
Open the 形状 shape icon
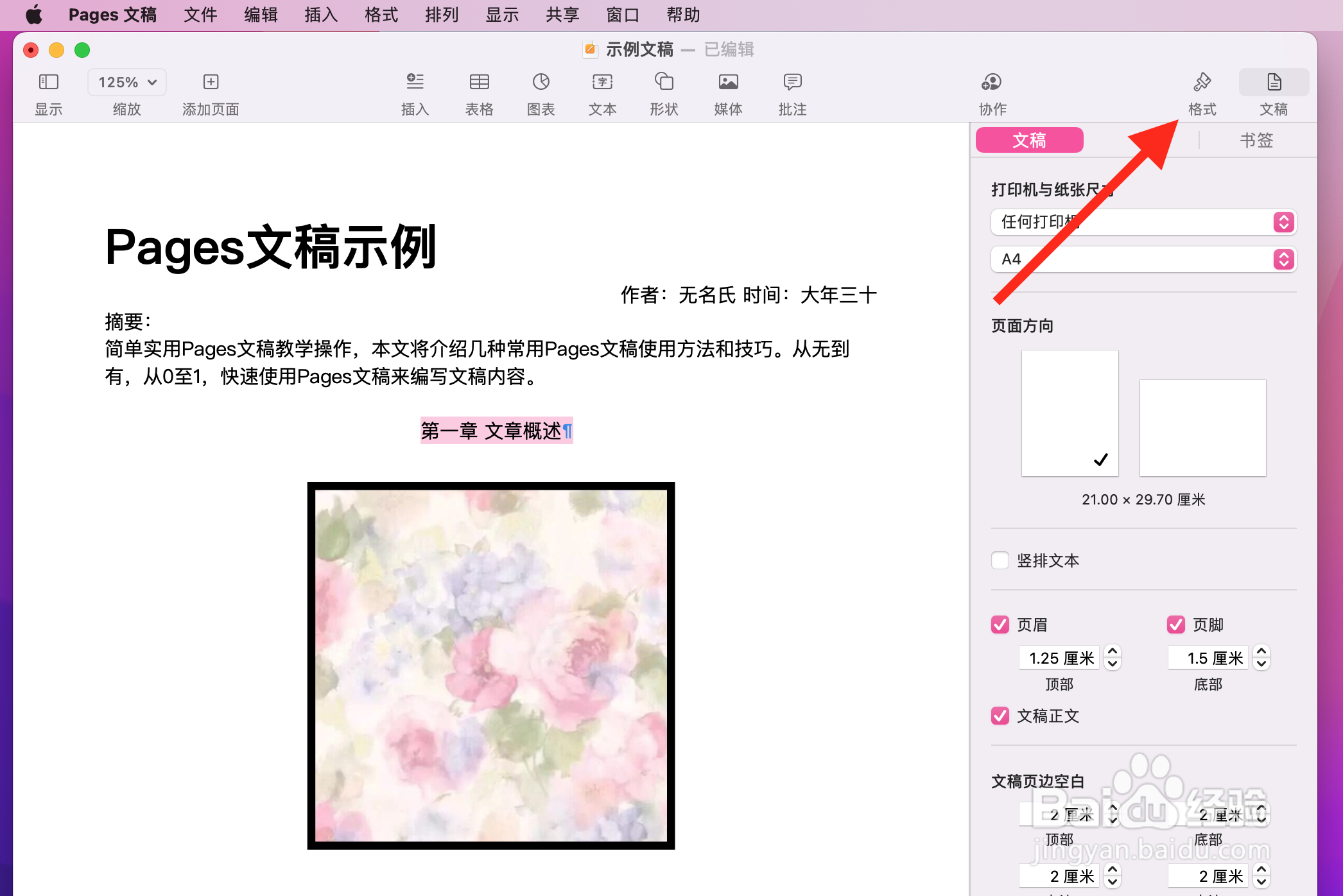click(x=664, y=82)
